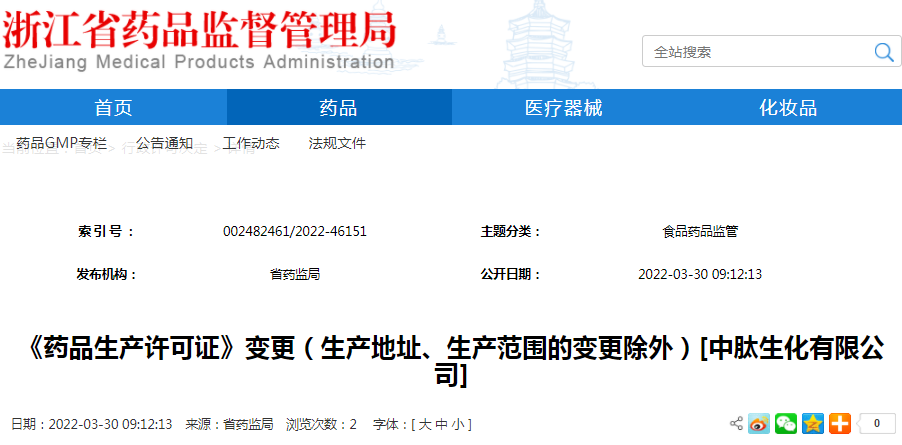Click index number 002482461/2022-46151

pos(295,232)
